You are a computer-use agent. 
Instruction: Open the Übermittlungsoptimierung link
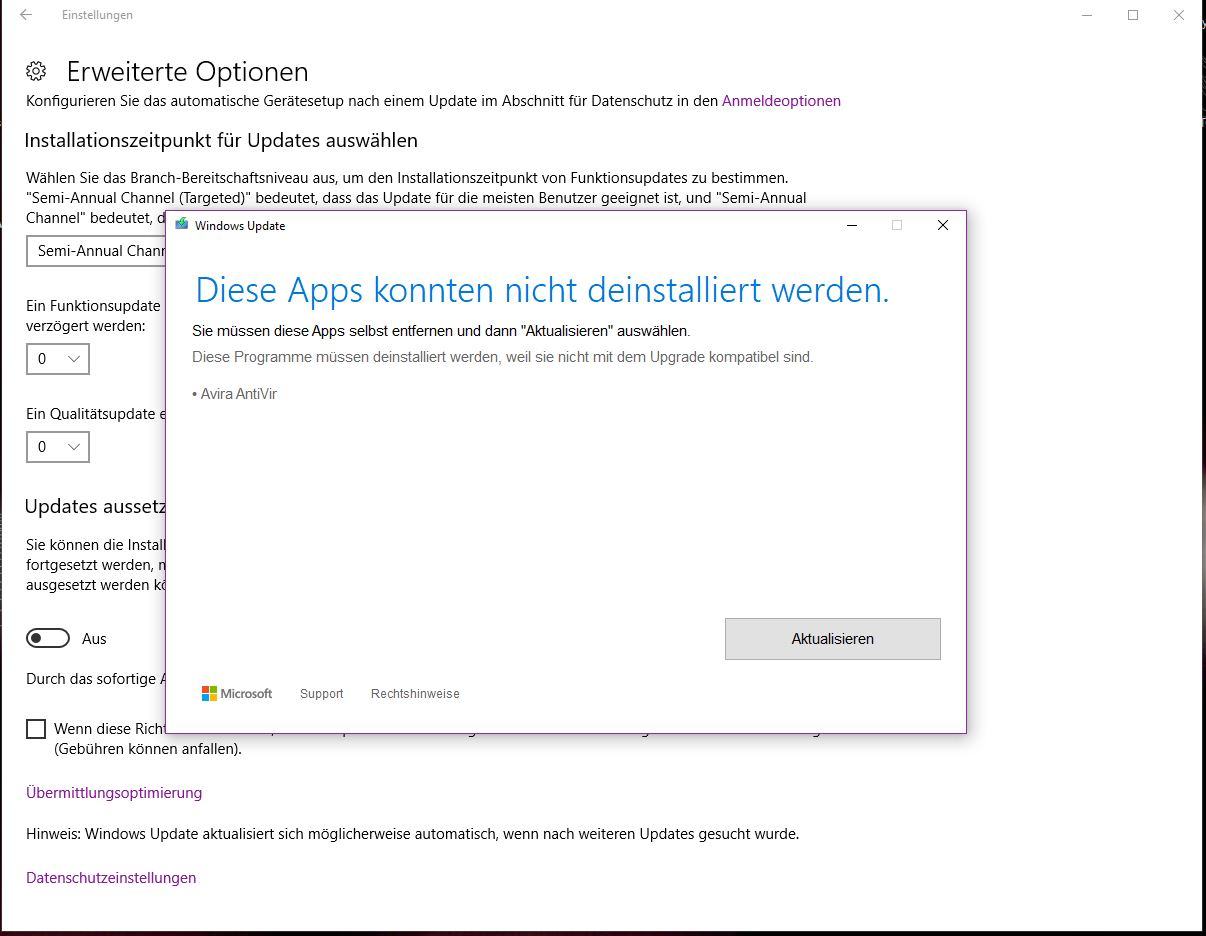pyautogui.click(x=114, y=793)
